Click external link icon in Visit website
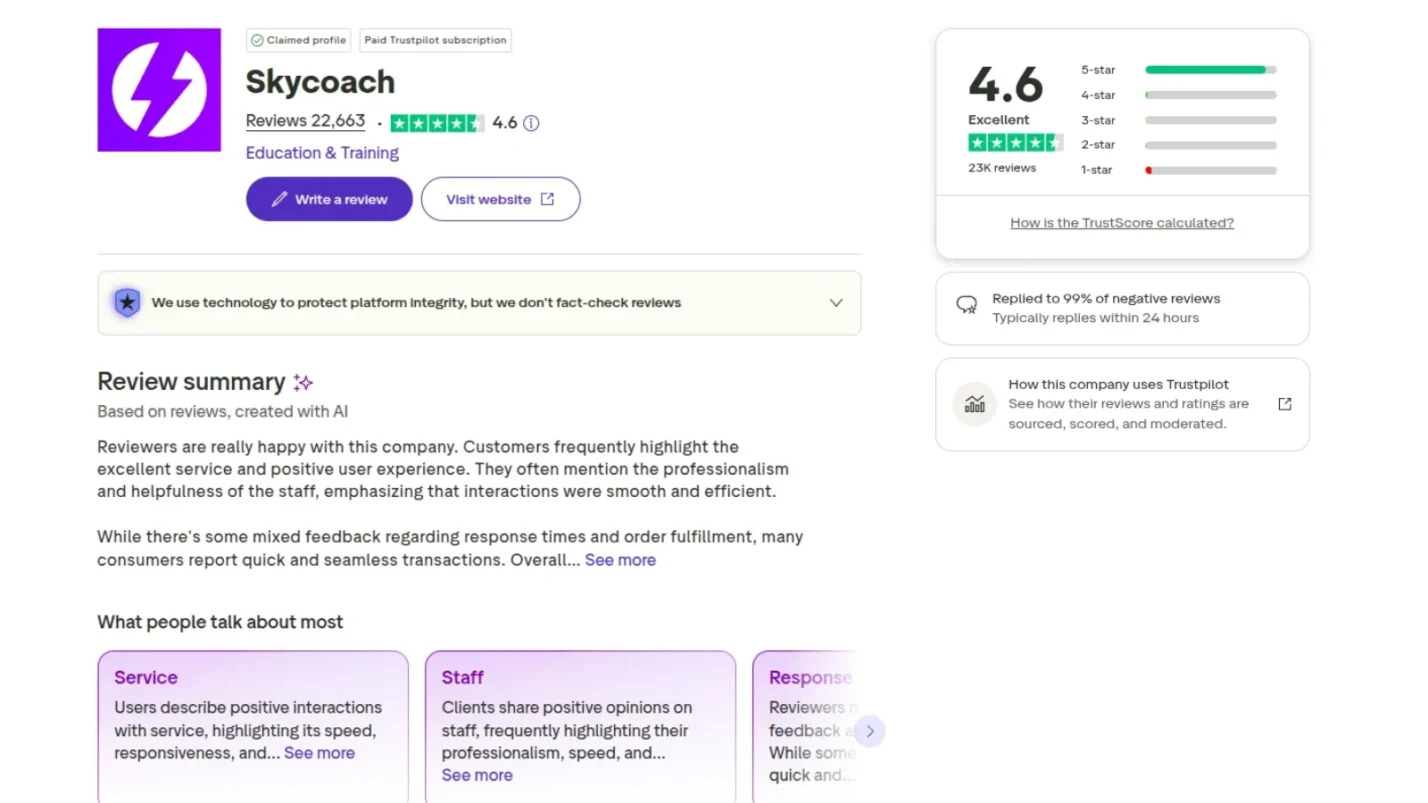1428x803 pixels. 547,199
